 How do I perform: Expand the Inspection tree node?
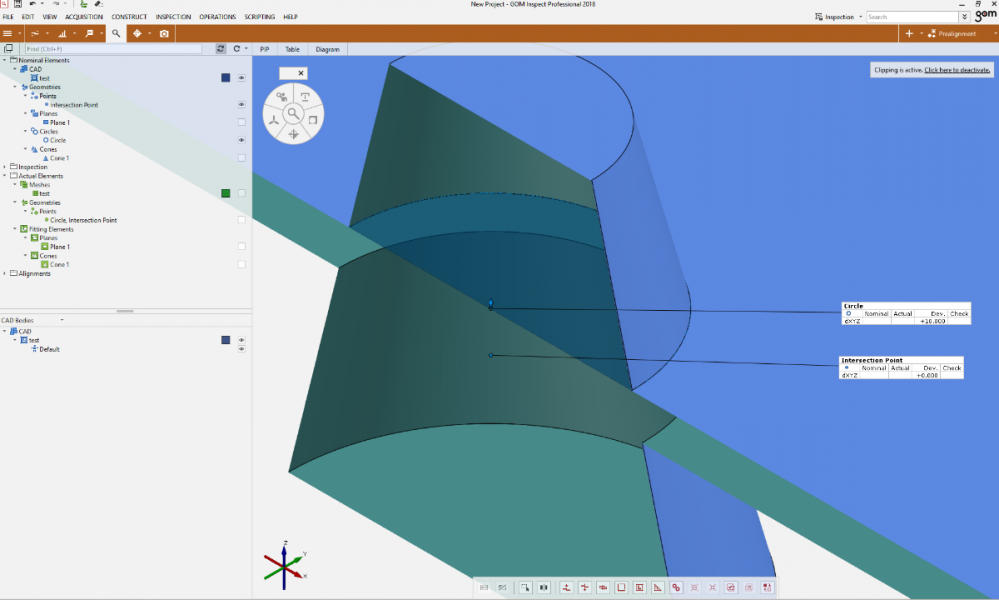pyautogui.click(x=5, y=167)
